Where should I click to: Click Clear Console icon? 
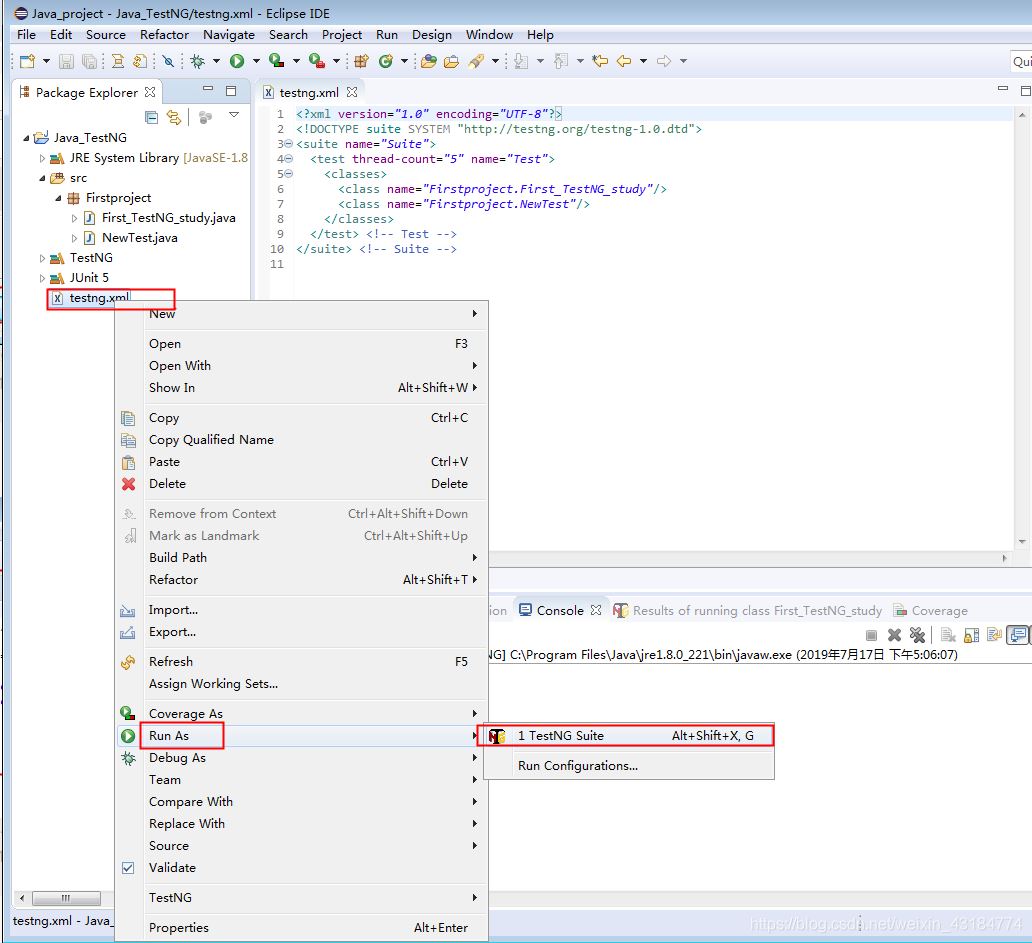(948, 635)
